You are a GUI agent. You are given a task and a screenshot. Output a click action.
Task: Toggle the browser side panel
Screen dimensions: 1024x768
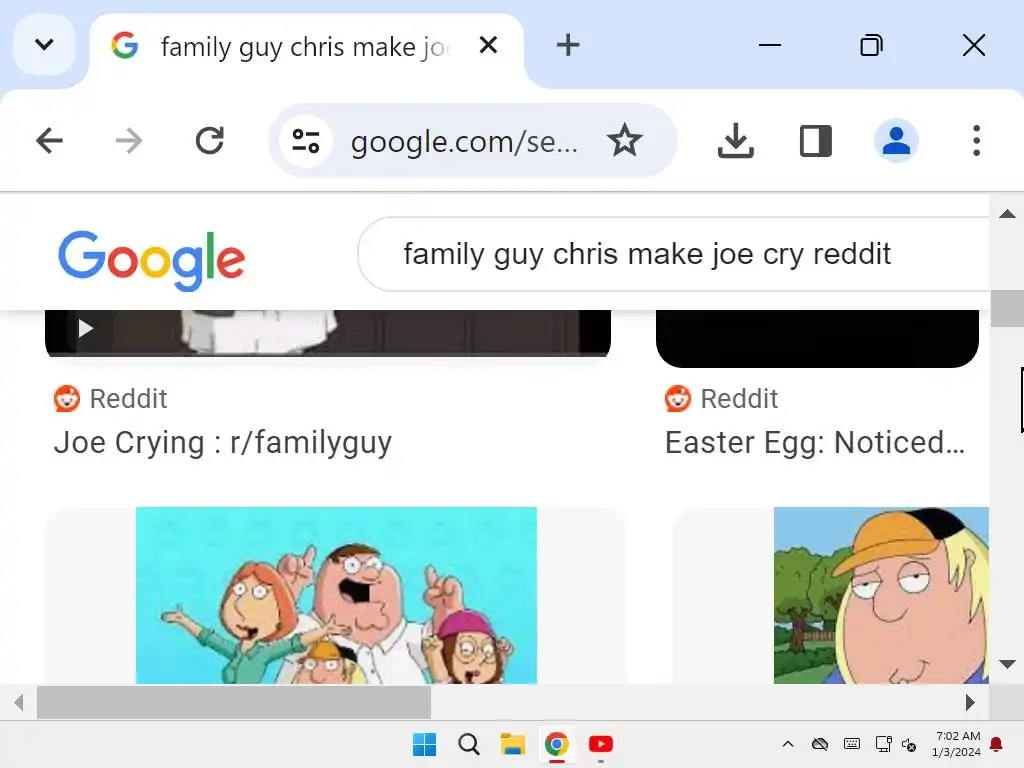[x=816, y=141]
